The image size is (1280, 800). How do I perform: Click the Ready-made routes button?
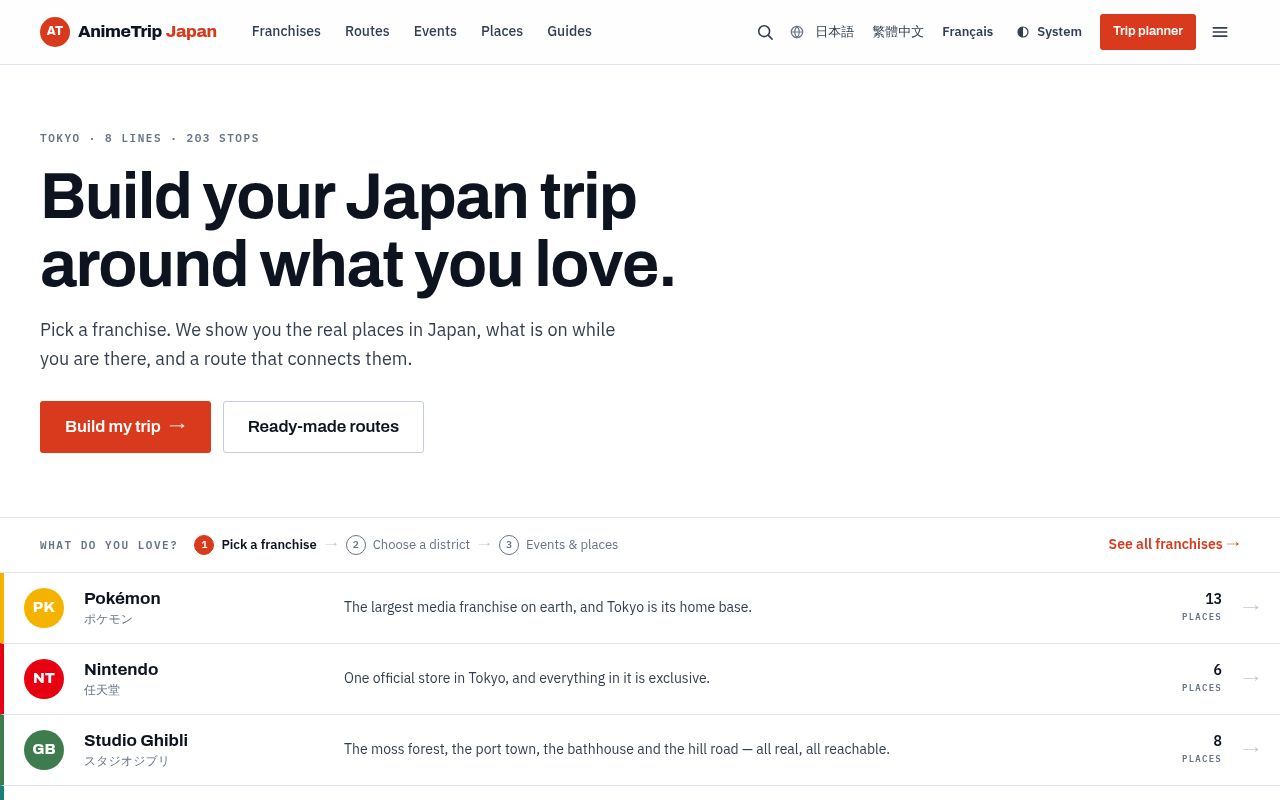click(323, 427)
